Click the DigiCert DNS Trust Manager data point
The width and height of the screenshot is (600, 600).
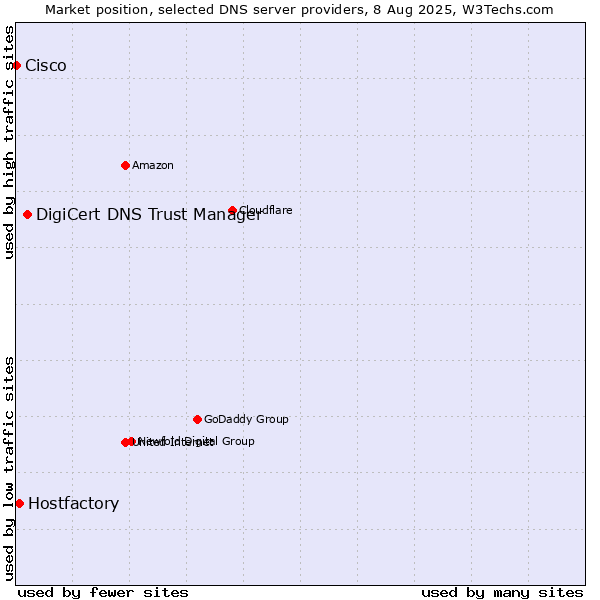(27, 215)
